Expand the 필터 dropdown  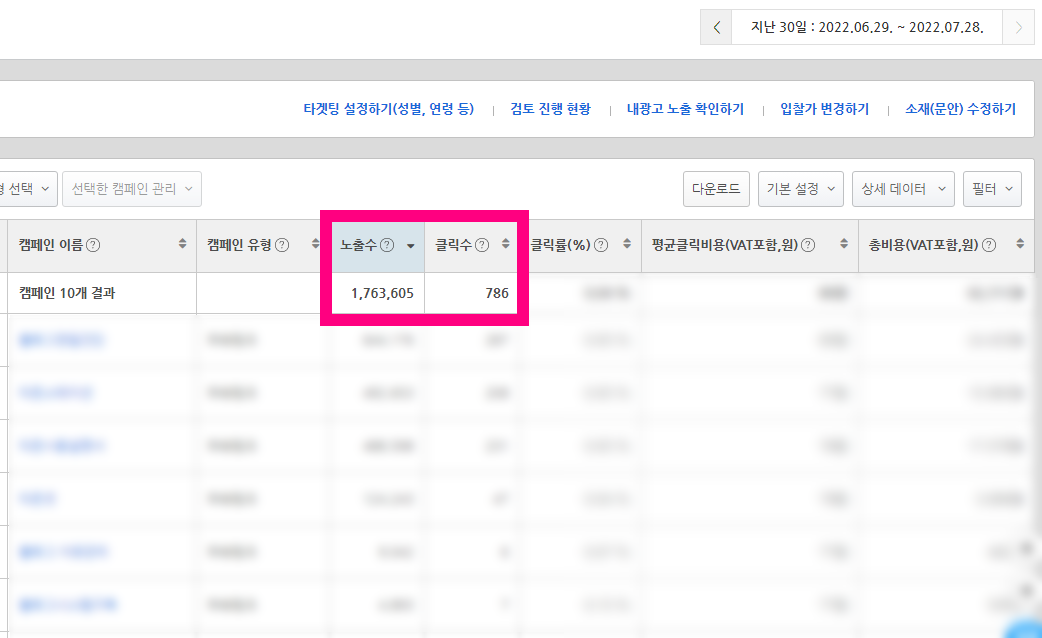click(992, 189)
